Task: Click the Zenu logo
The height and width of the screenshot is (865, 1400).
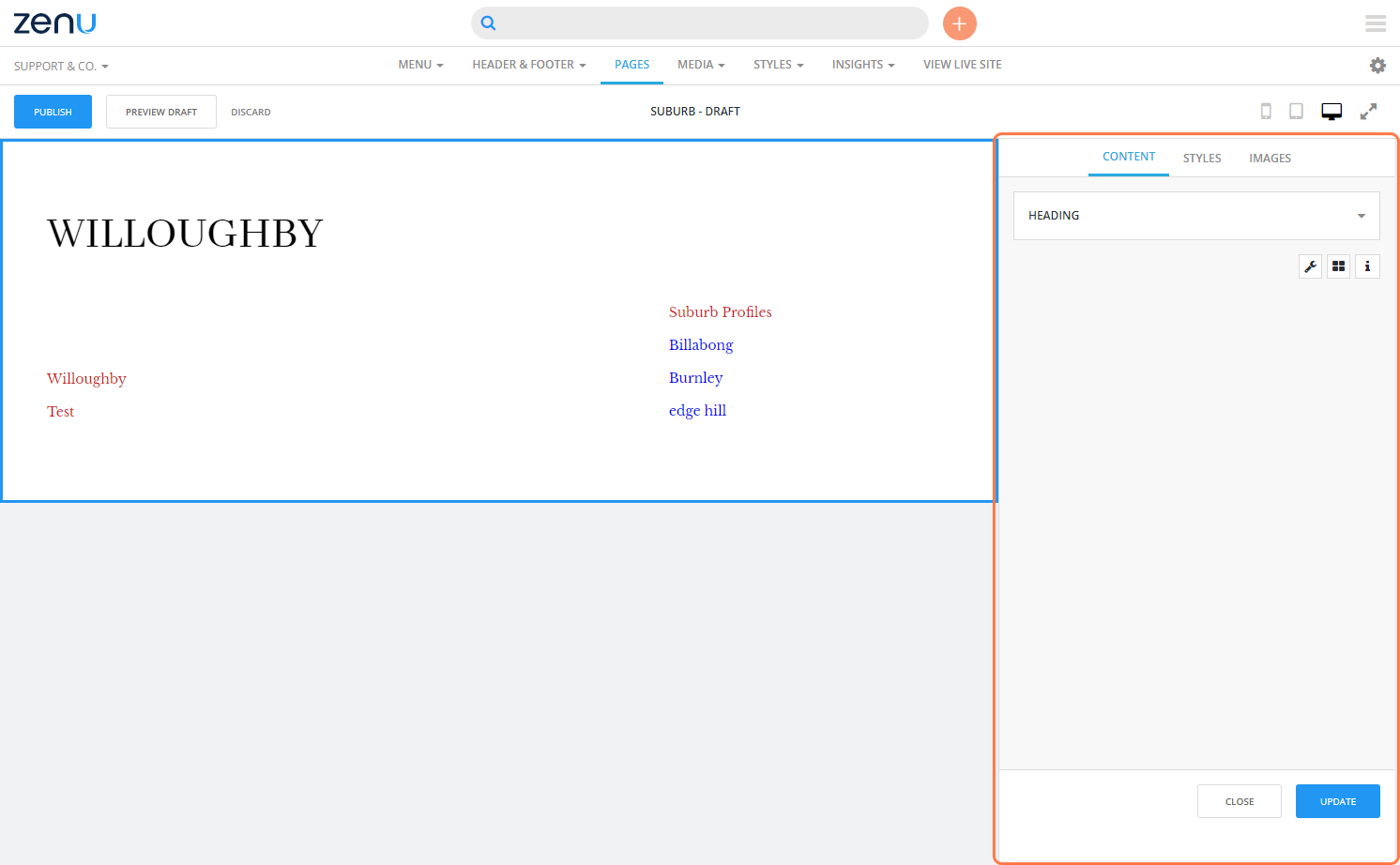Action: [x=54, y=23]
